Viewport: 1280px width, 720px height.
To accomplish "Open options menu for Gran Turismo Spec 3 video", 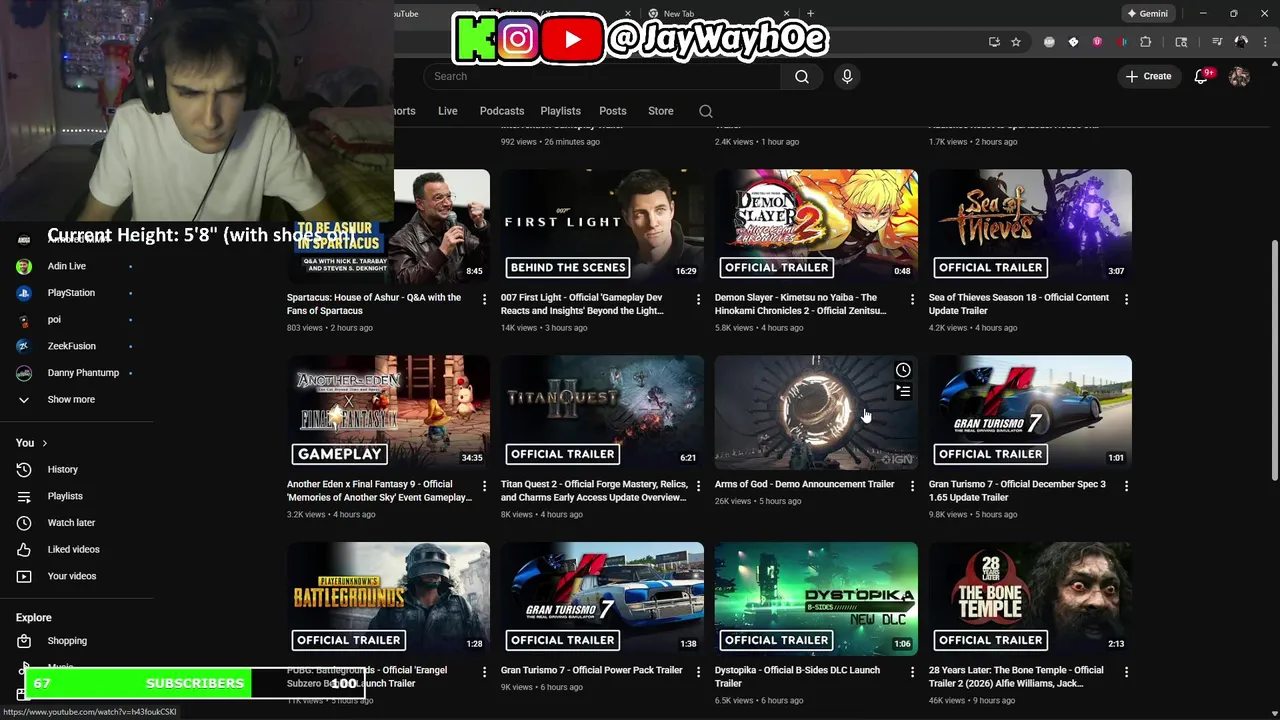I will coord(1126,486).
